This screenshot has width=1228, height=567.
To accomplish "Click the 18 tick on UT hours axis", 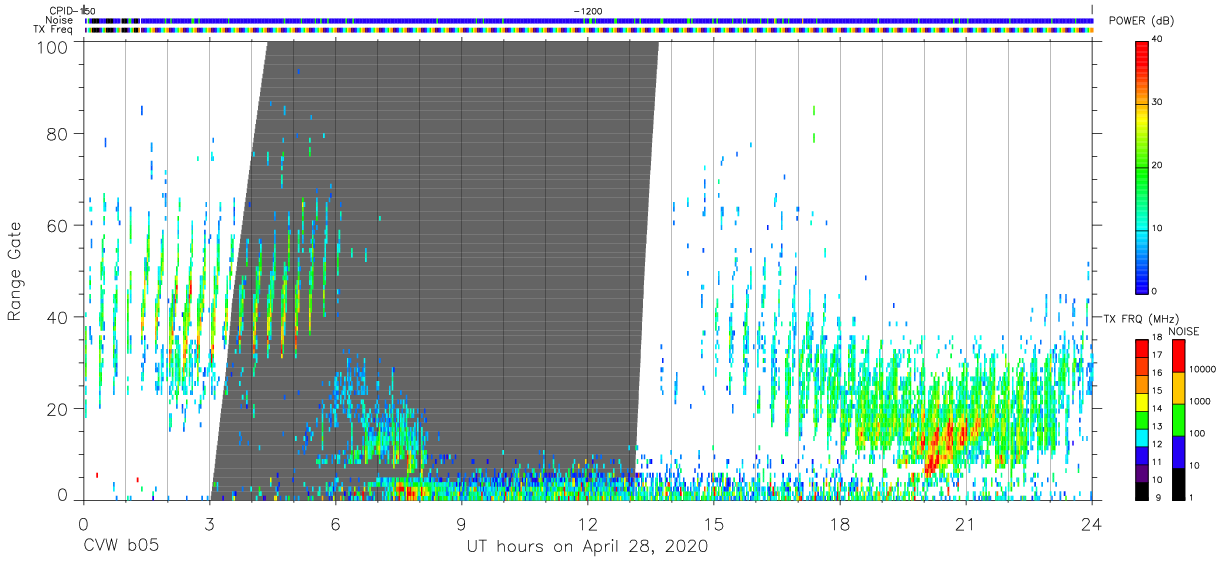I will coord(840,523).
